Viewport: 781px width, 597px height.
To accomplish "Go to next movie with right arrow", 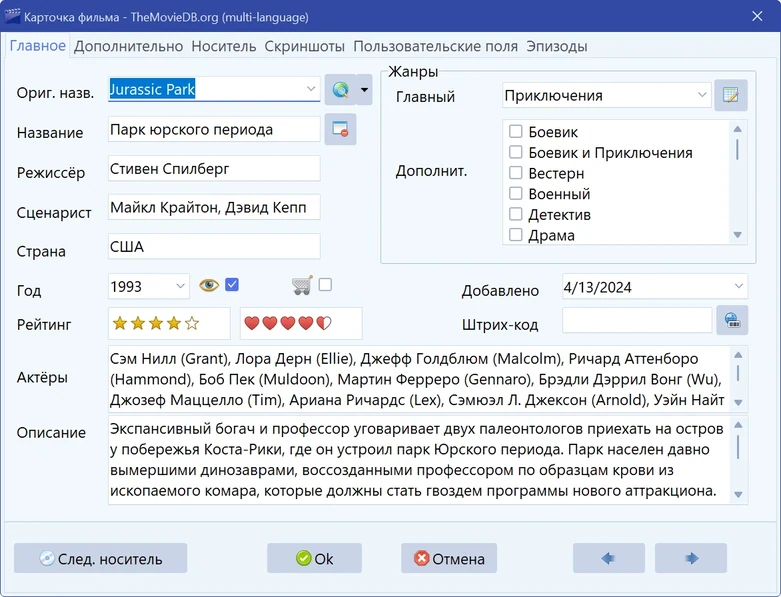I will tap(691, 558).
